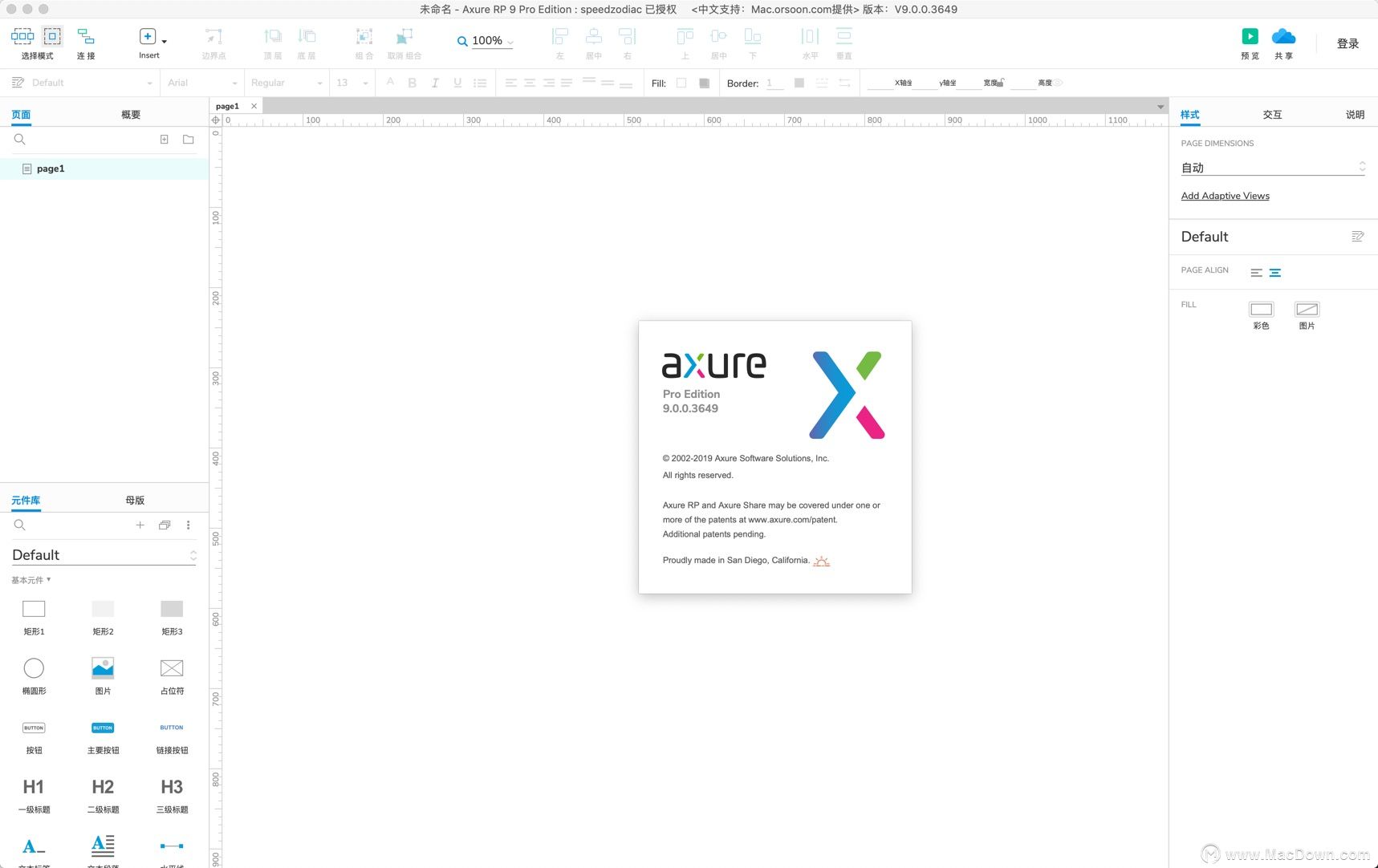This screenshot has width=1378, height=868.
Task: Click the search icon in library panel
Action: click(20, 525)
